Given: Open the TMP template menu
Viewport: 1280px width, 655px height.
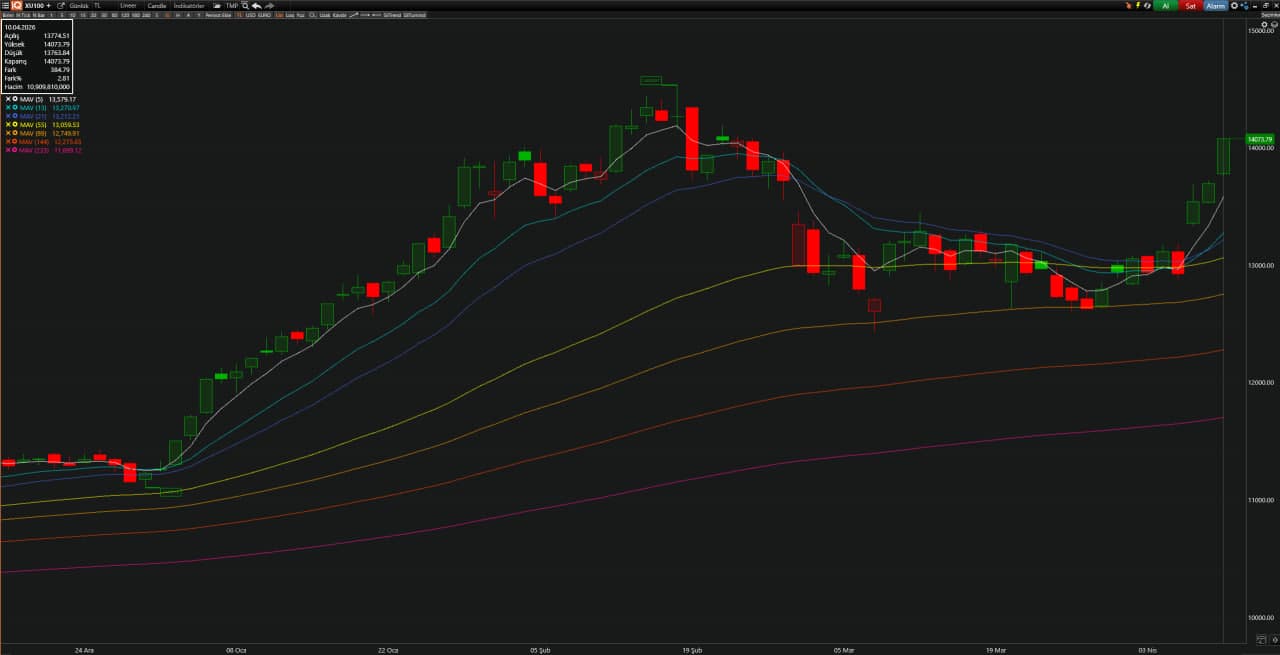Looking at the screenshot, I should 232,6.
